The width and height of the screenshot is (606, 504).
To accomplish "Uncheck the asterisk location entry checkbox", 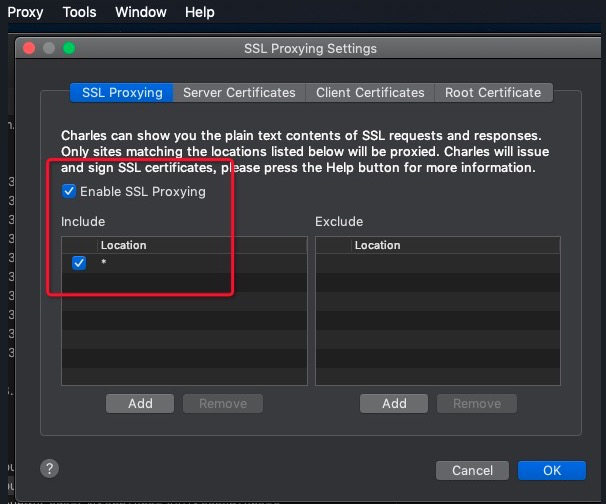I will (x=79, y=263).
